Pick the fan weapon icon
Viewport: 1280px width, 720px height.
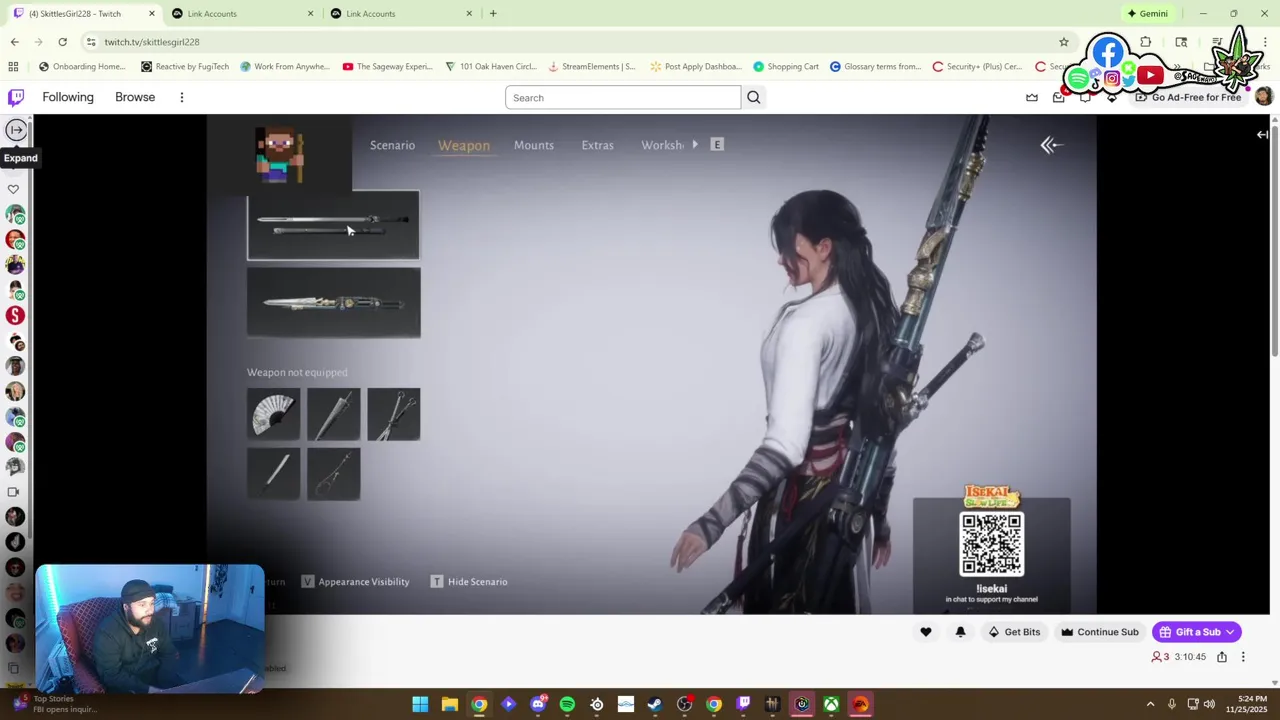(273, 414)
